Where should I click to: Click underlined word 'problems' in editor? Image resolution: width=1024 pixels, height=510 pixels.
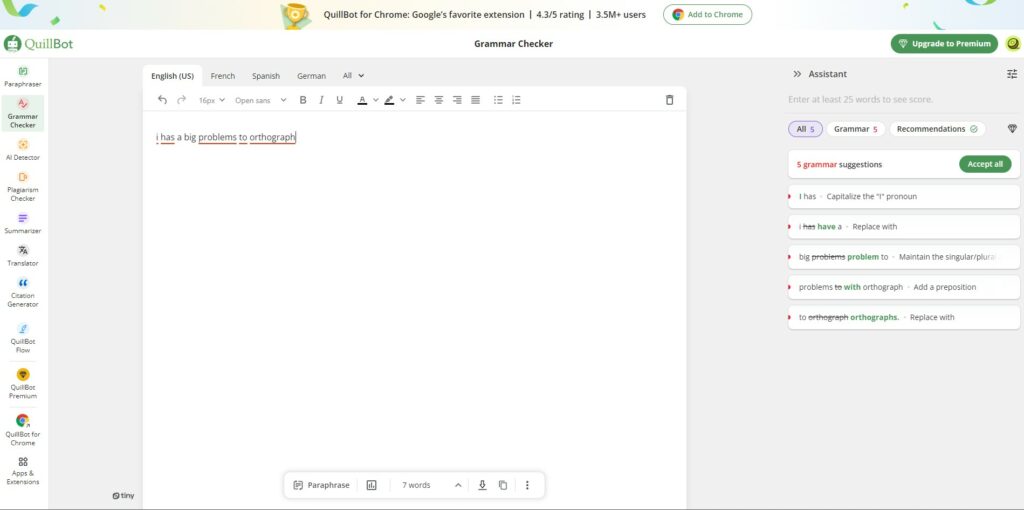click(x=217, y=138)
